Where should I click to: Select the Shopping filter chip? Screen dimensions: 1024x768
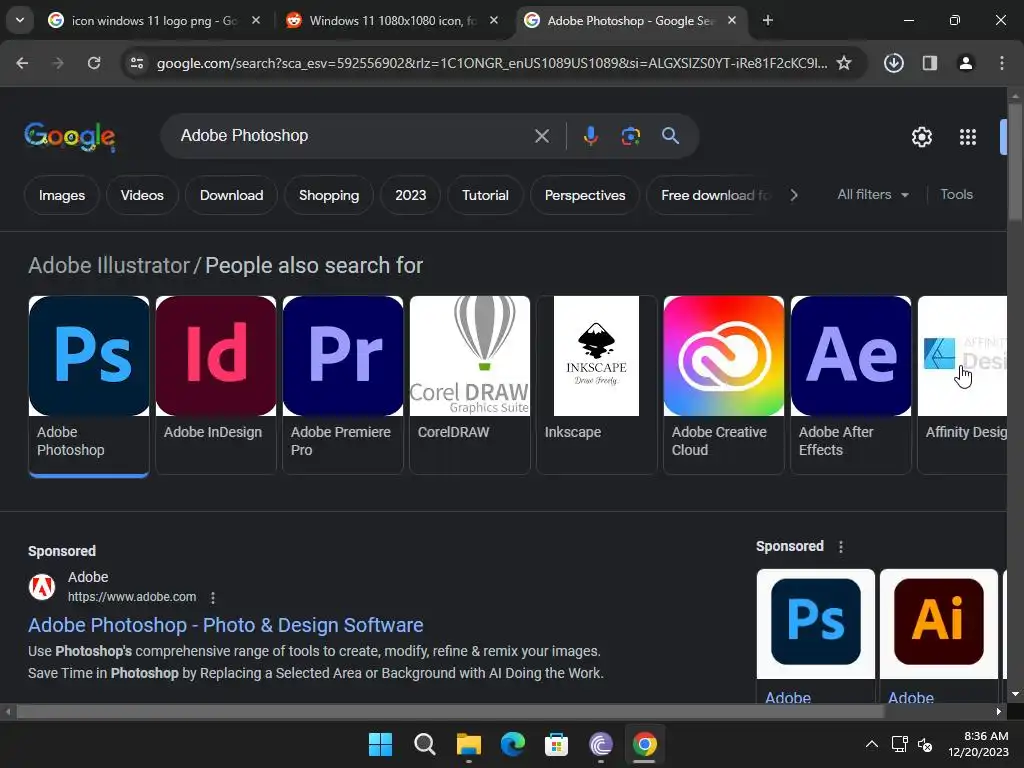tap(328, 195)
